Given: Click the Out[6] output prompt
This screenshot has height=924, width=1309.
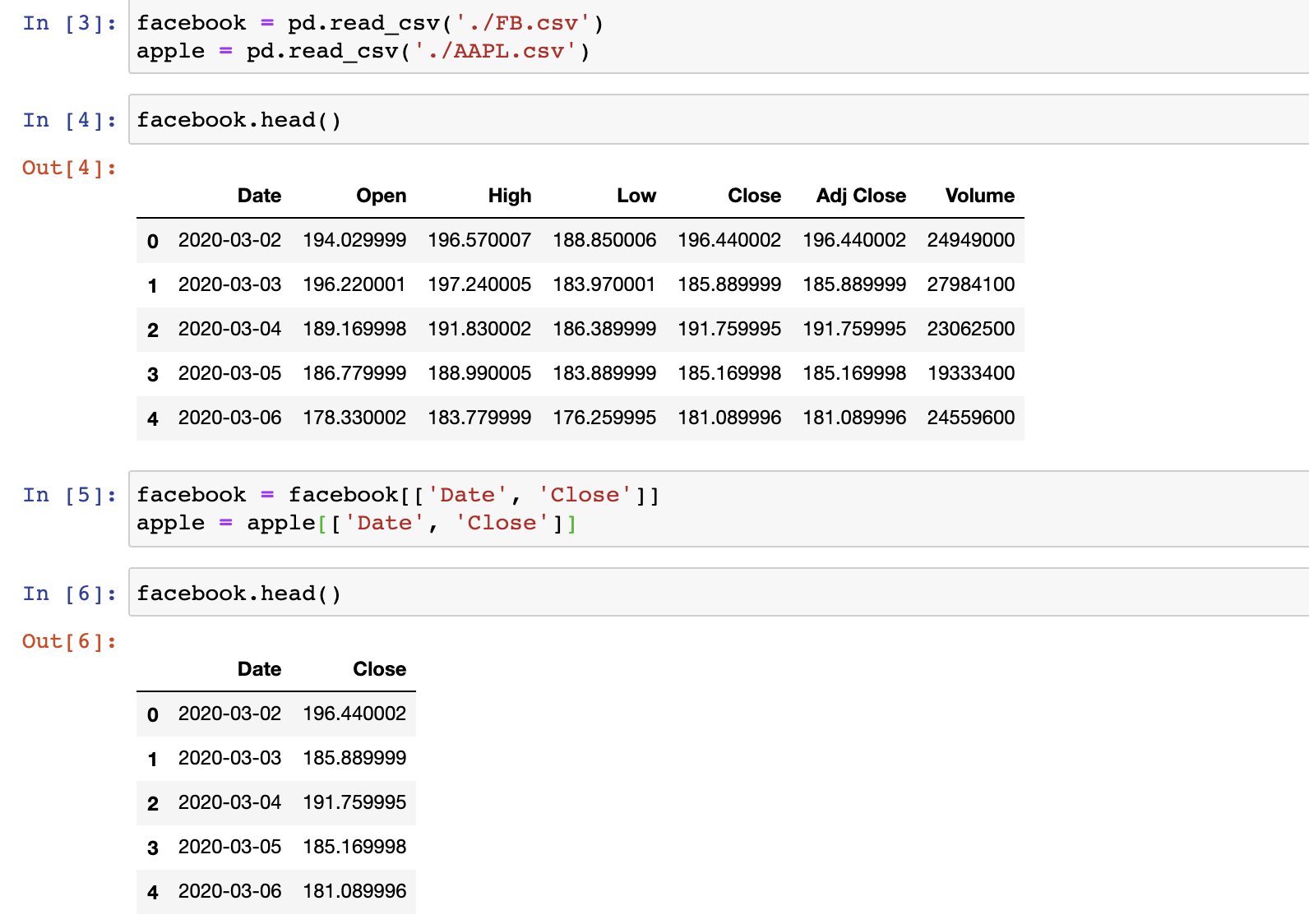Looking at the screenshot, I should [70, 641].
